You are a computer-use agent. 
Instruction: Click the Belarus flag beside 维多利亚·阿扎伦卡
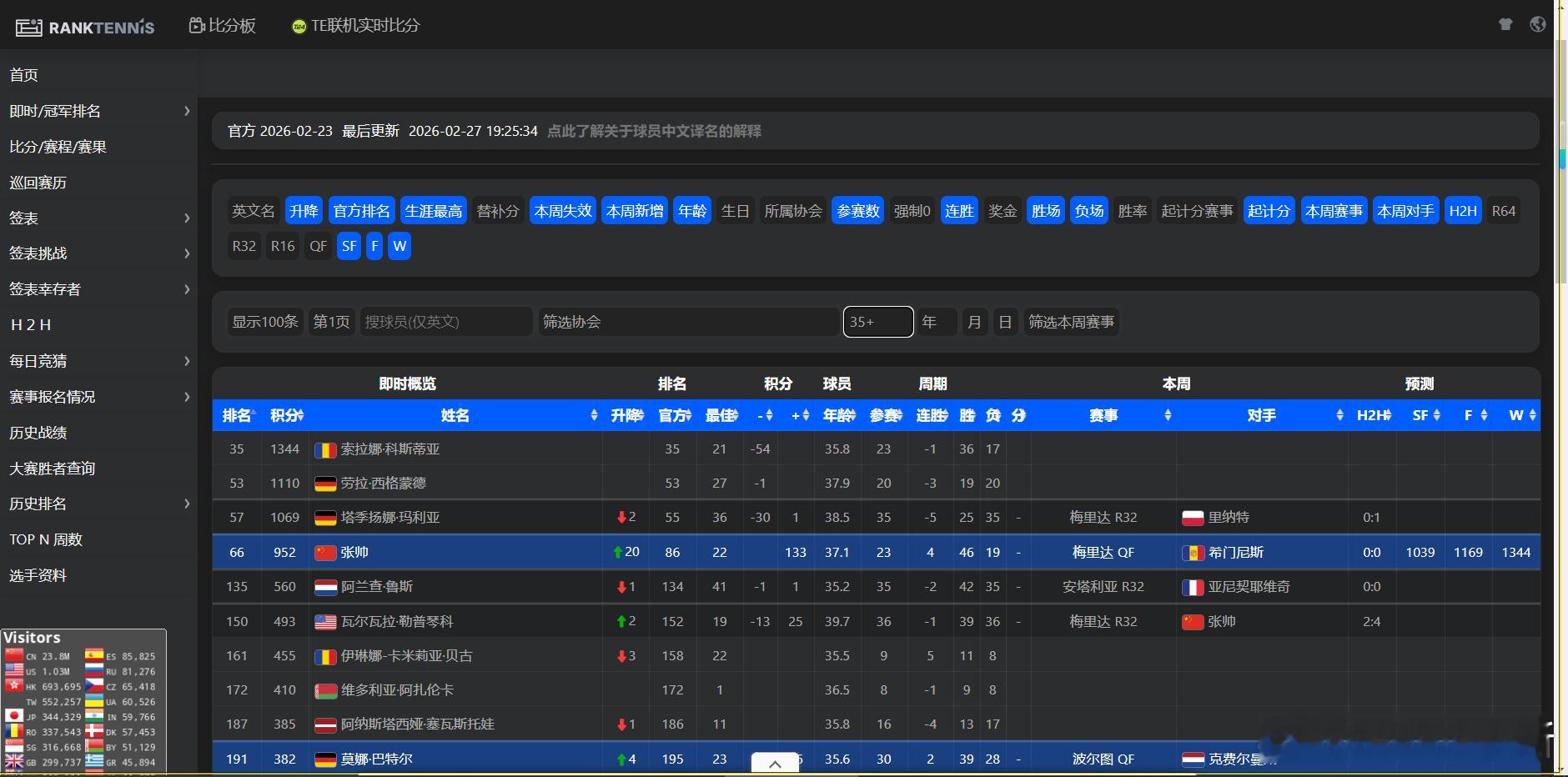[325, 690]
